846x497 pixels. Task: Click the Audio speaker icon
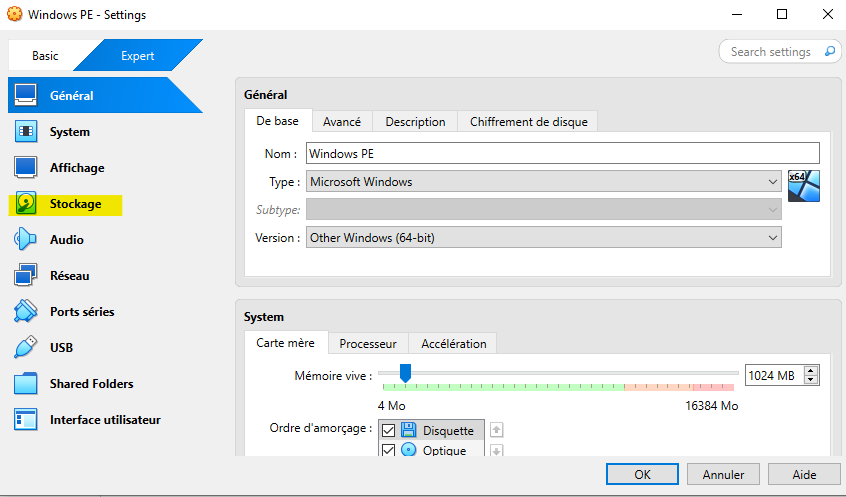click(26, 240)
